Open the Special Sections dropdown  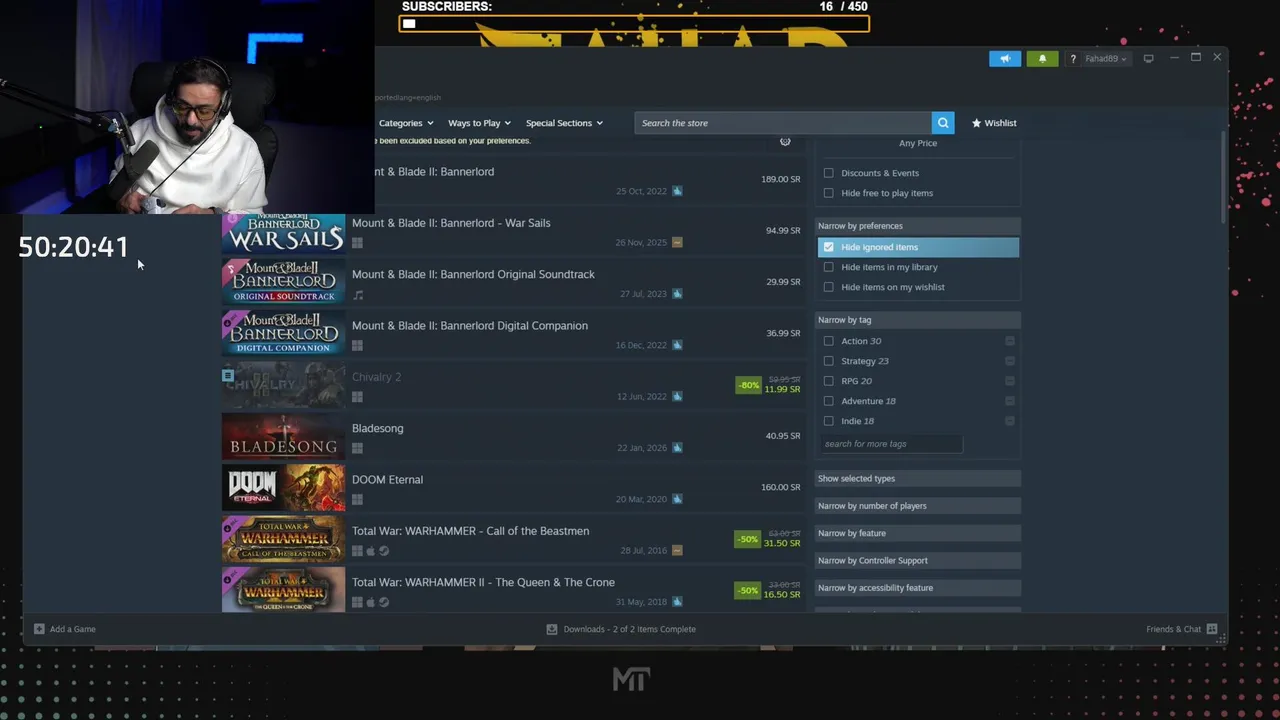(564, 123)
